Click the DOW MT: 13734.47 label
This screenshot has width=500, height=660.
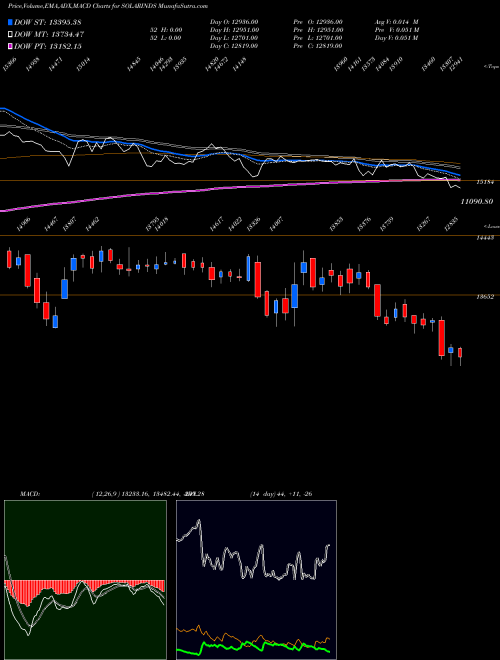tap(49, 35)
